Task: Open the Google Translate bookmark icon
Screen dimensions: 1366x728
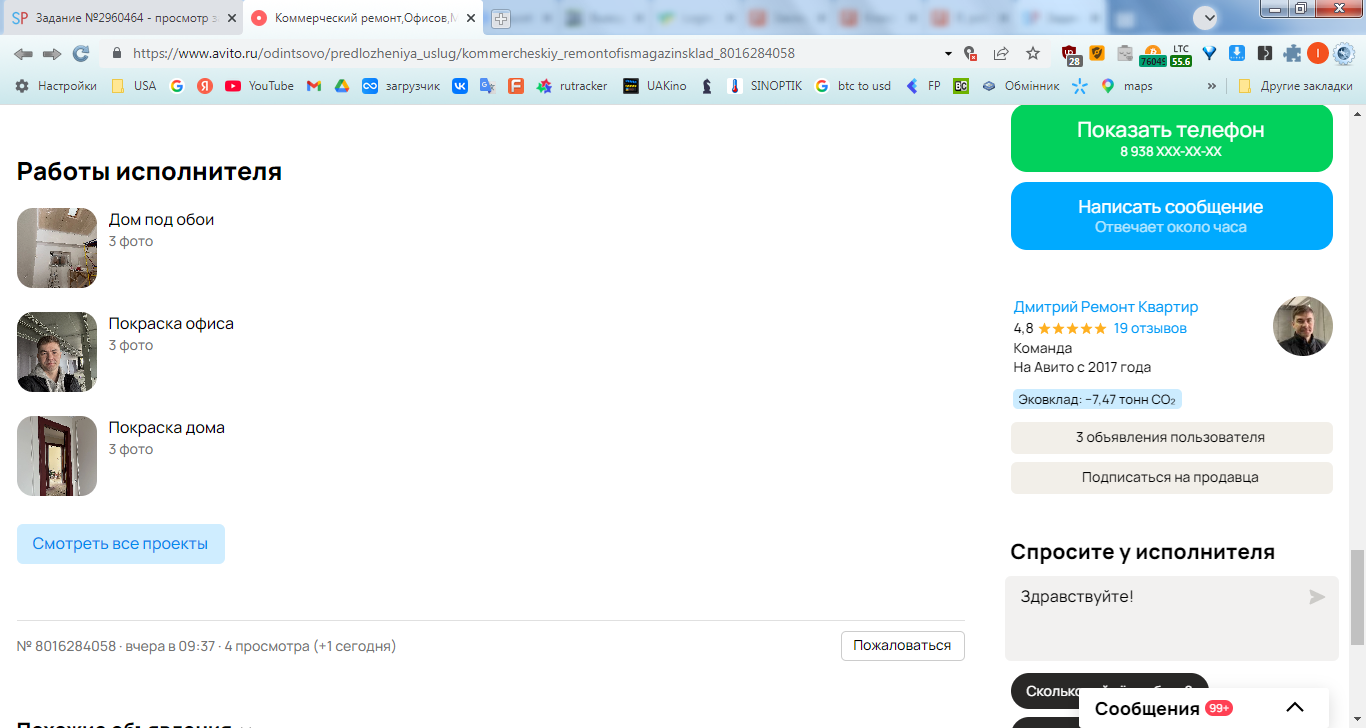Action: [488, 86]
